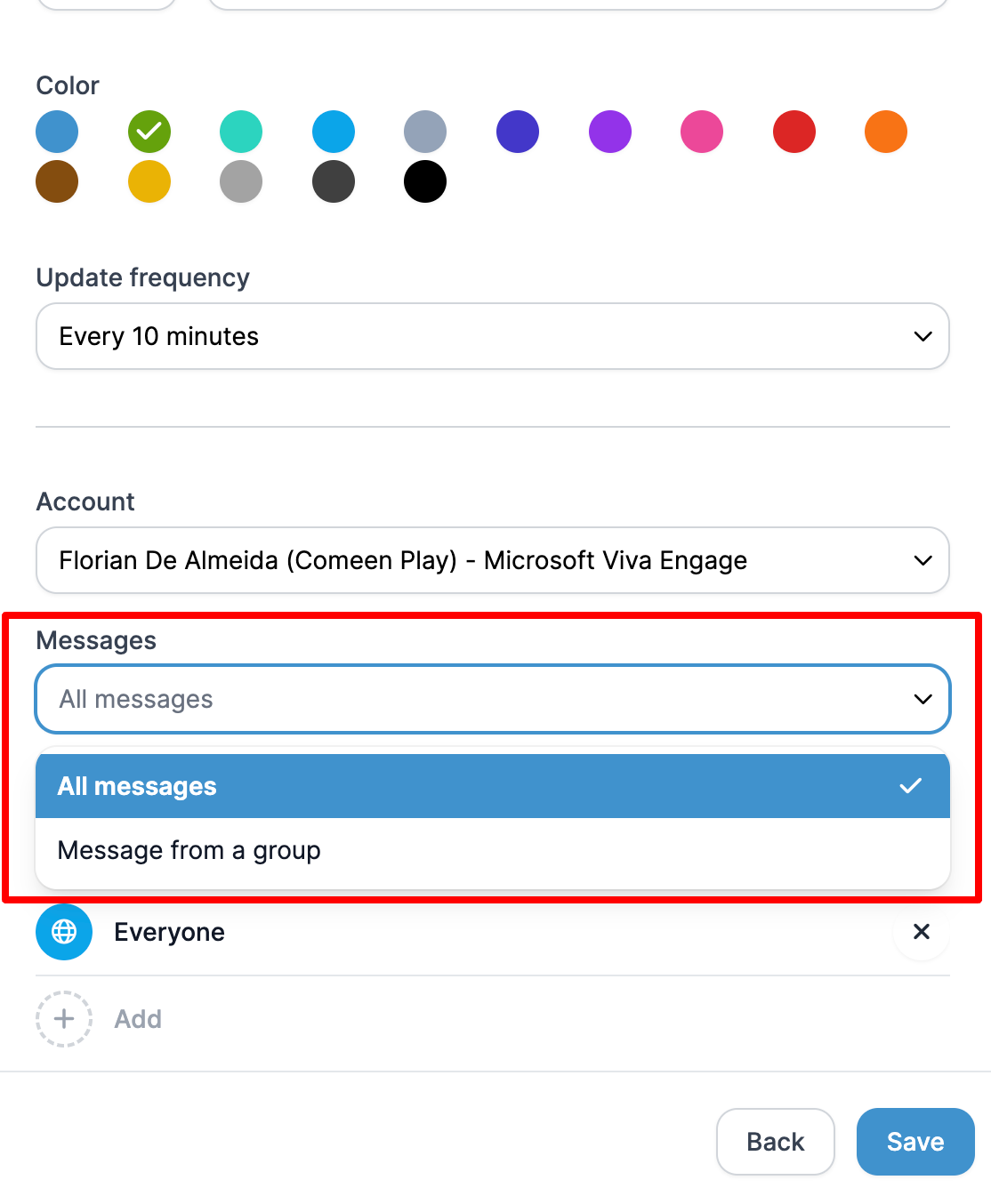Click the Save button
The width and height of the screenshot is (991, 1204).
point(915,1142)
